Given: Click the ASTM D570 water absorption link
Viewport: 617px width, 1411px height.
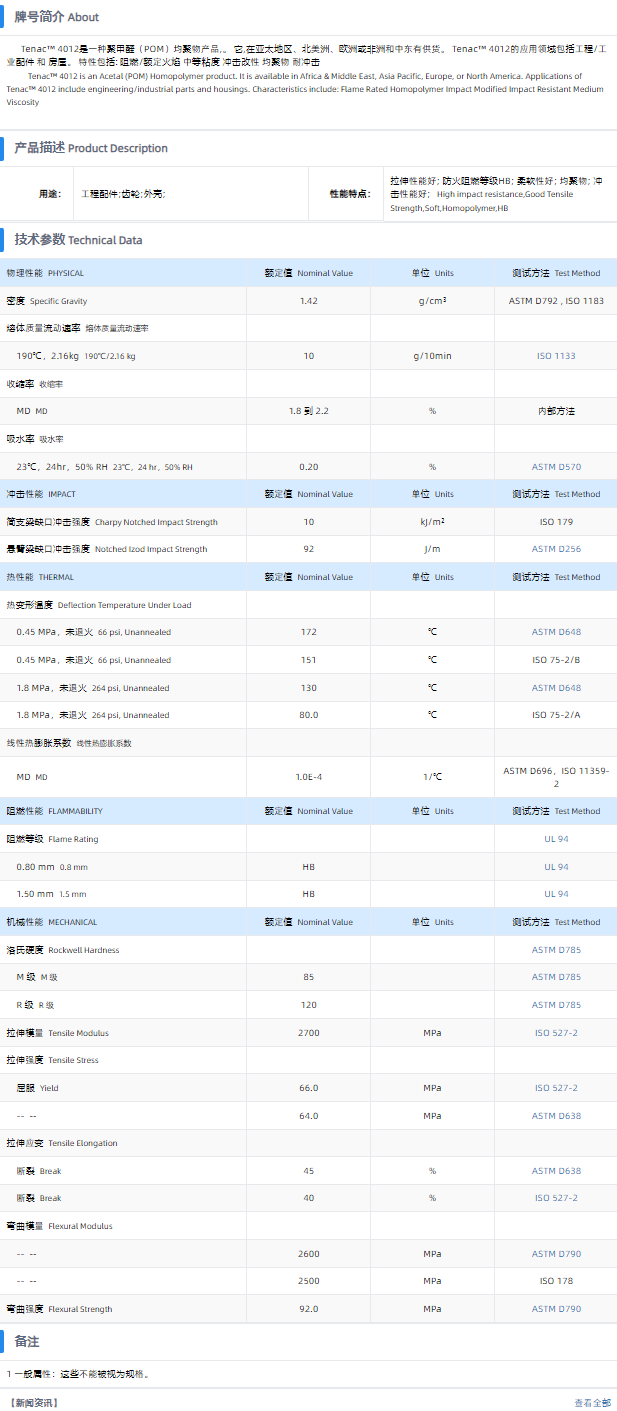Looking at the screenshot, I should [555, 467].
